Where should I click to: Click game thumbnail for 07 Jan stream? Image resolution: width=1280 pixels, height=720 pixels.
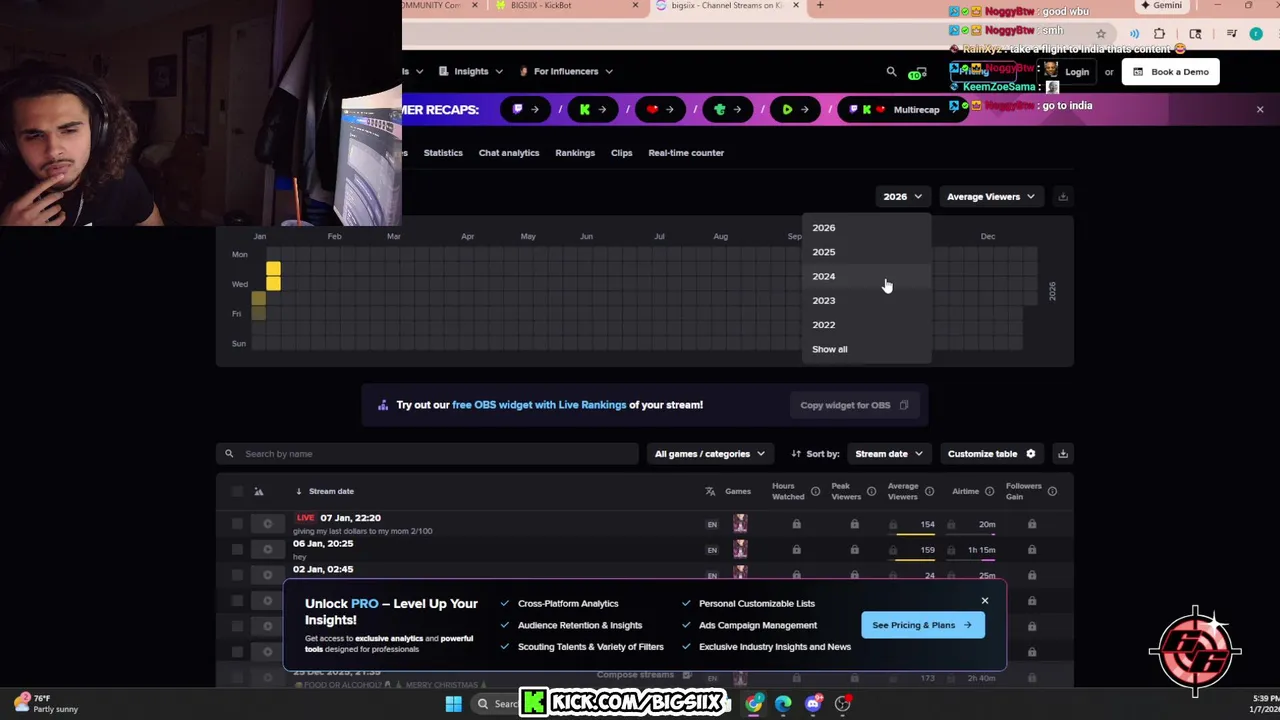click(x=740, y=524)
